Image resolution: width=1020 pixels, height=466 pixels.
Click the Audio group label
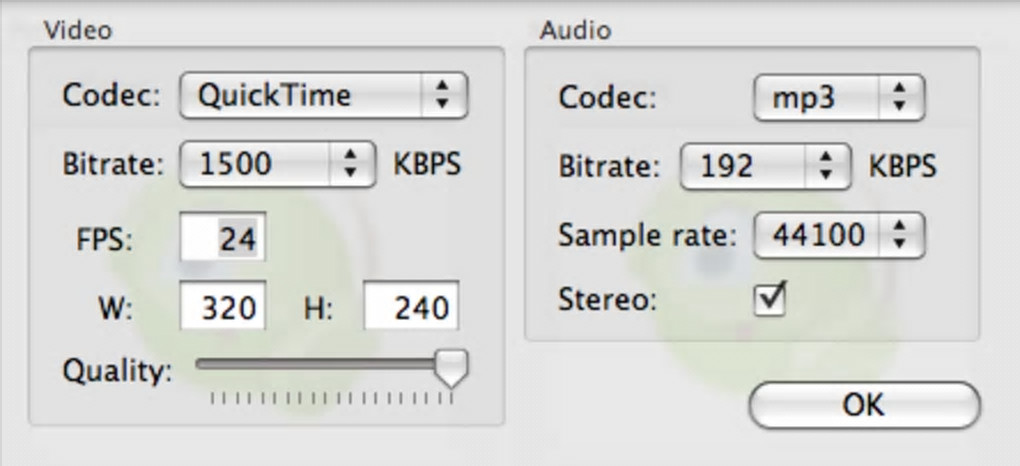click(575, 30)
